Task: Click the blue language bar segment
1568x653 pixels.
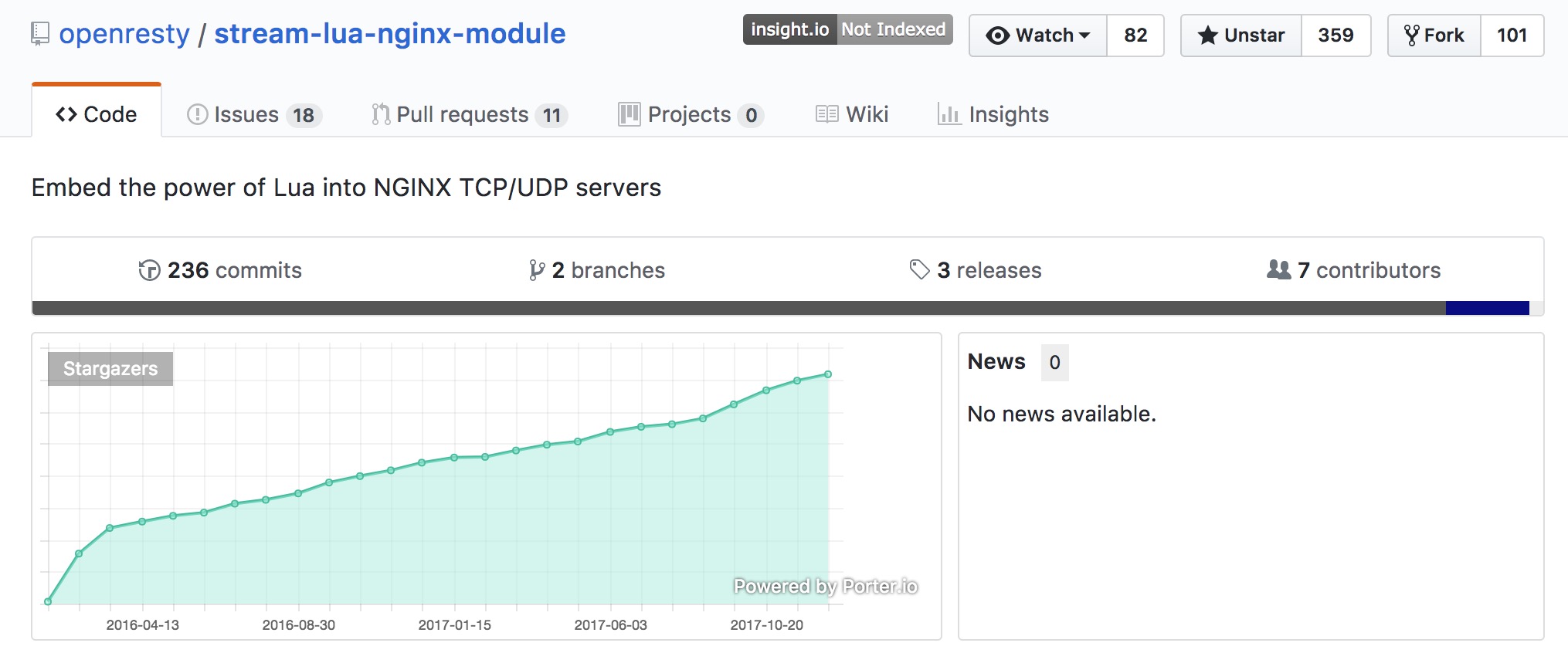Action: tap(1487, 308)
